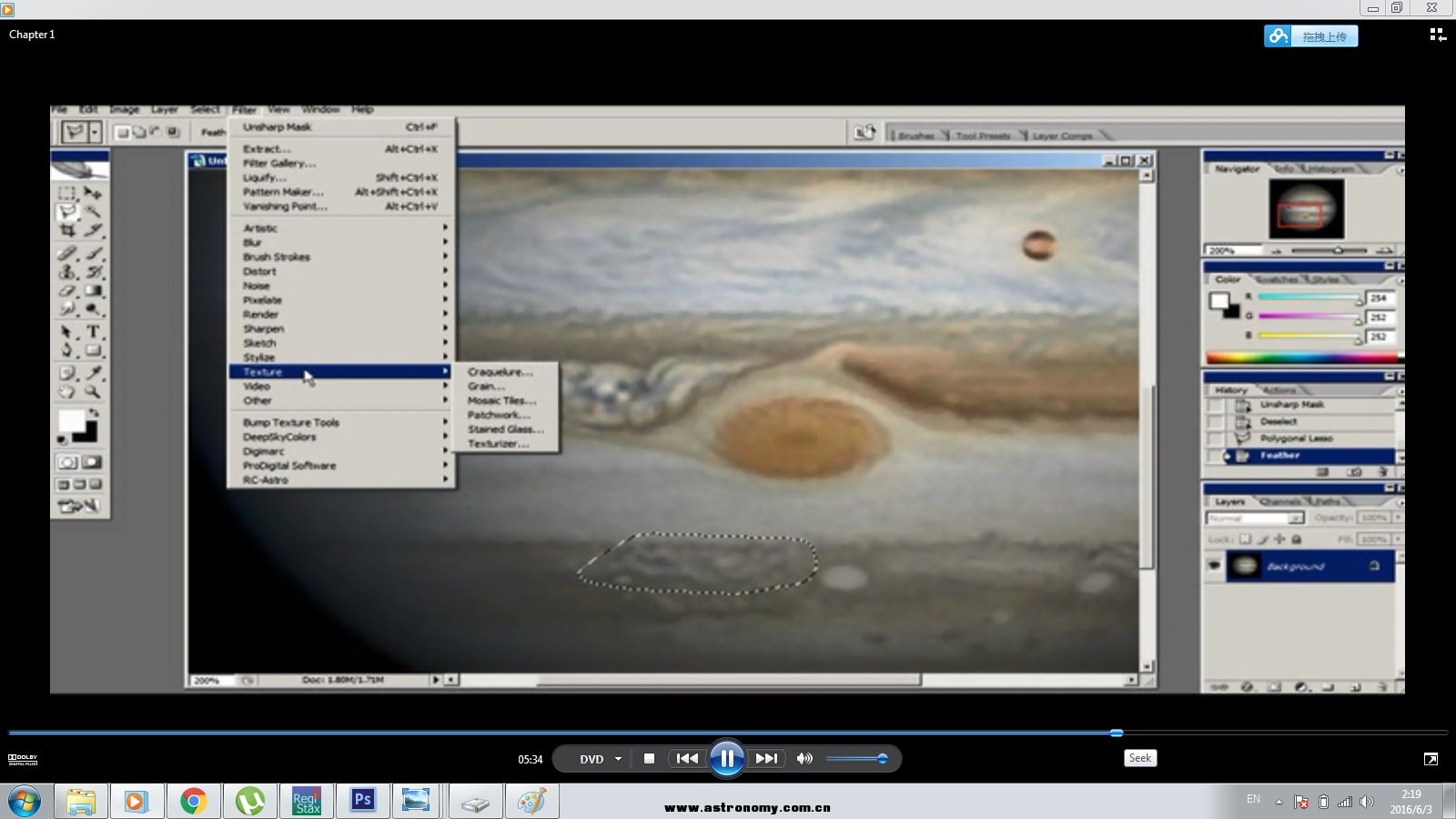Click the switch foreground/background colors arrow
This screenshot has height=819, width=1456.
(94, 413)
